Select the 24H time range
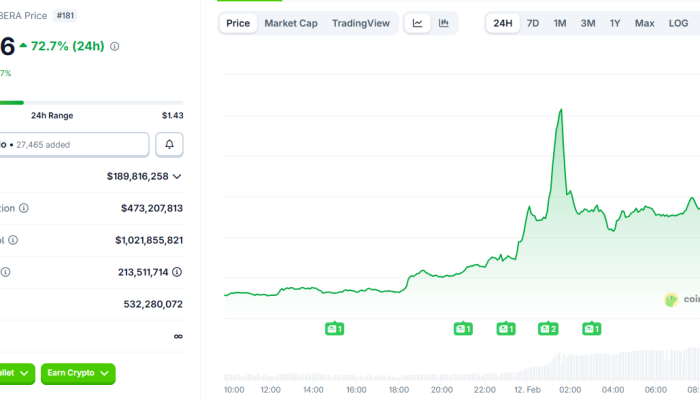The height and width of the screenshot is (400, 700). tap(503, 23)
